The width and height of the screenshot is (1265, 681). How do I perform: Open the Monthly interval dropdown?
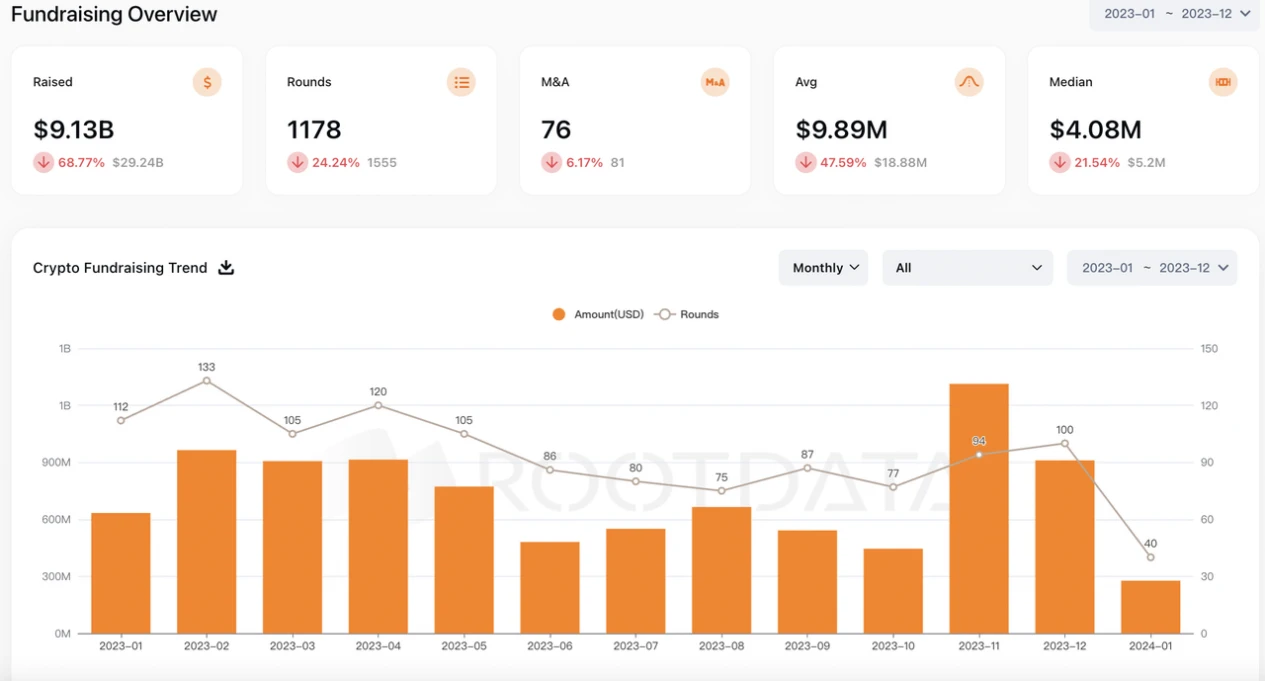pyautogui.click(x=824, y=268)
